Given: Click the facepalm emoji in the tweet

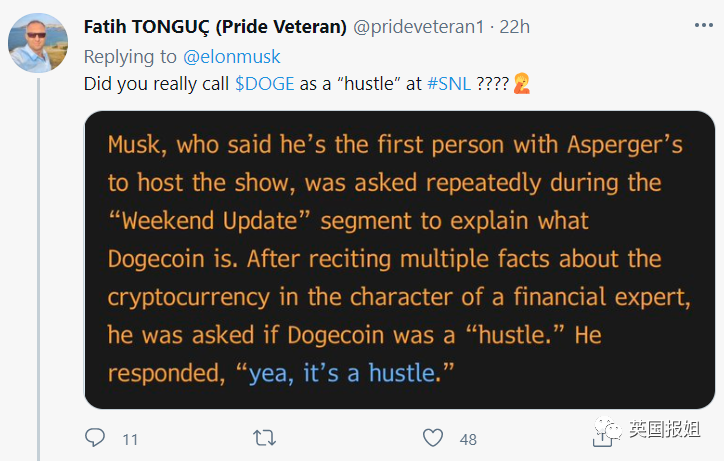Looking at the screenshot, I should [x=522, y=85].
